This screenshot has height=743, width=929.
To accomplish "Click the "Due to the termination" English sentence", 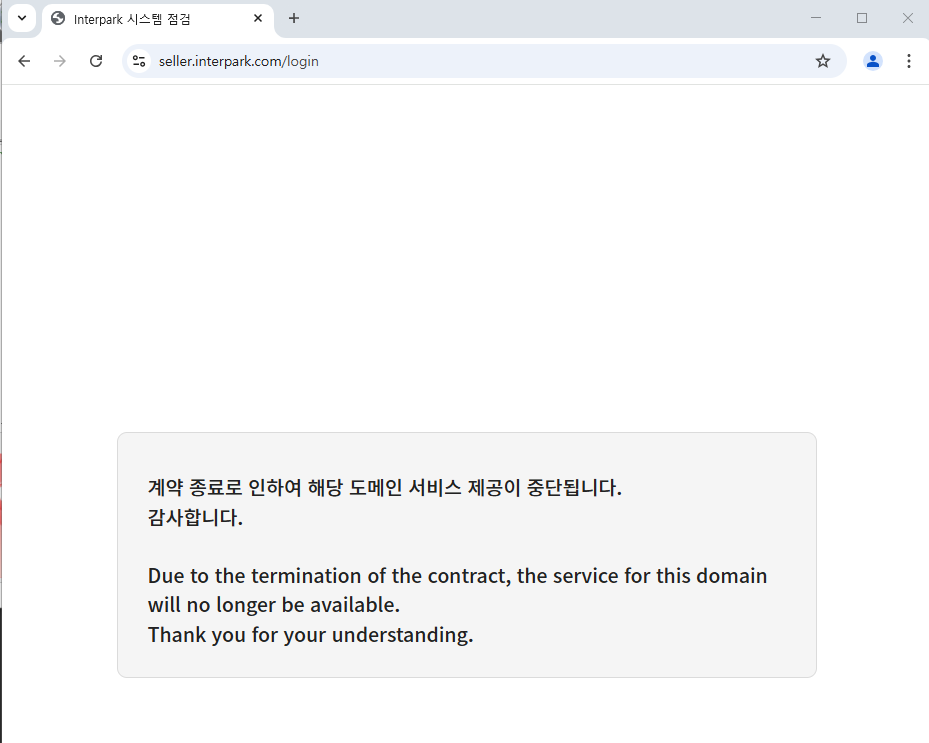I will point(457,590).
